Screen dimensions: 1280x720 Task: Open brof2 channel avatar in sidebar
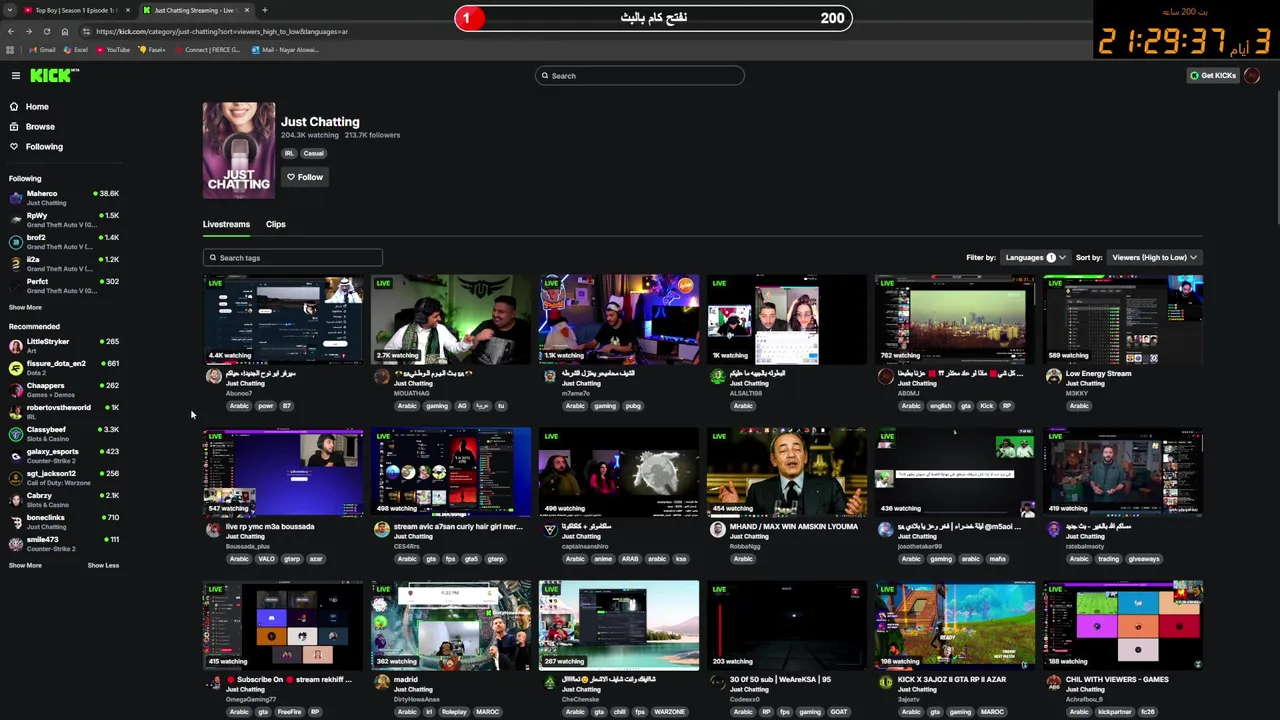click(x=15, y=242)
